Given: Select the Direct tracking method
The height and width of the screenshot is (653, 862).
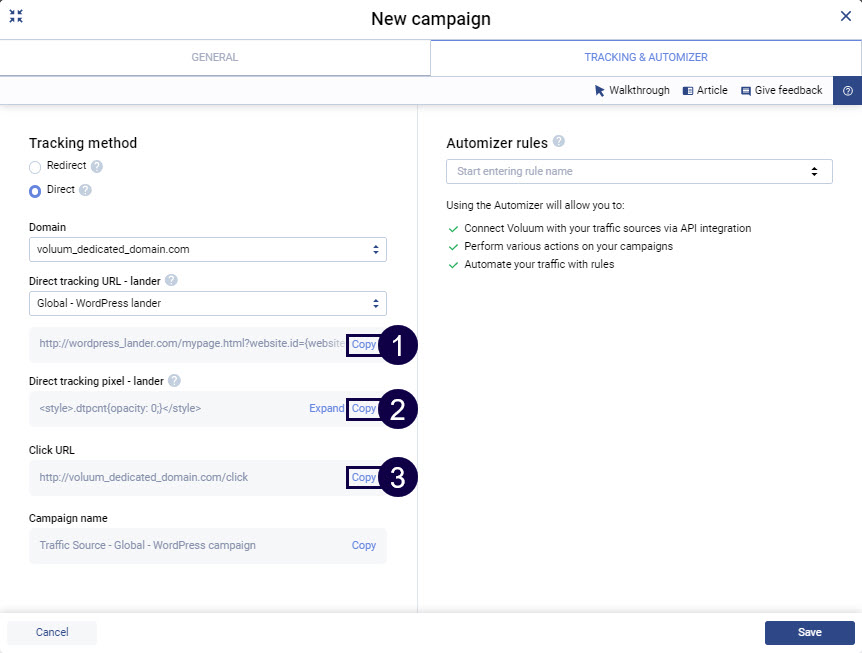Looking at the screenshot, I should pyautogui.click(x=35, y=190).
